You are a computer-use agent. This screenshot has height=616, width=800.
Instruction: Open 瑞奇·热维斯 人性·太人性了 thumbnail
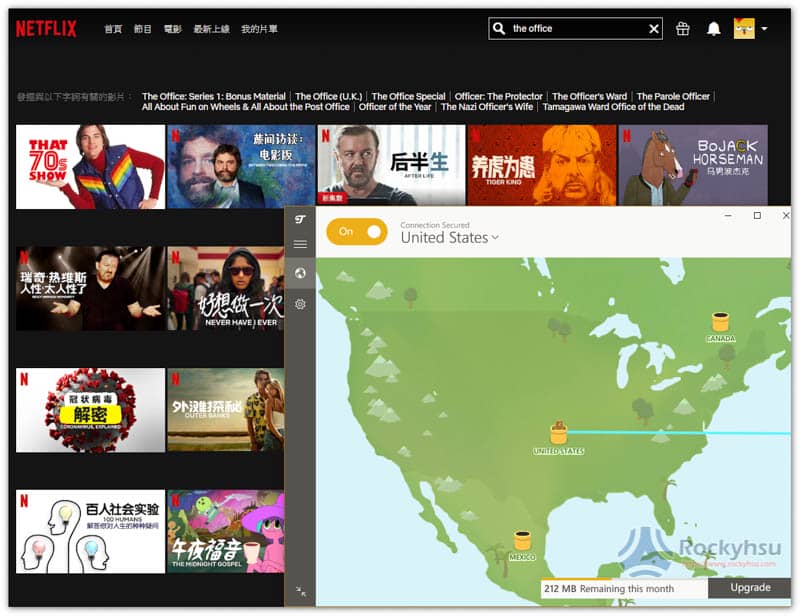[x=90, y=288]
